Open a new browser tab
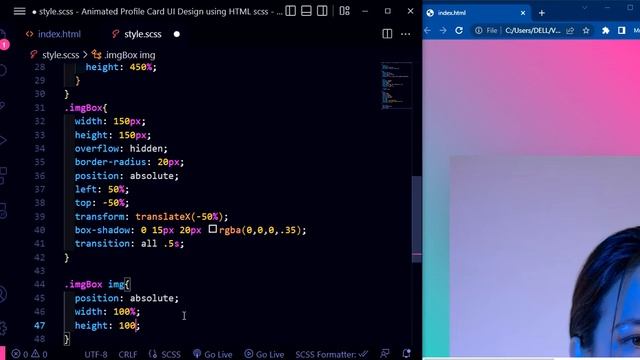Screen dimensions: 640x360 [x=542, y=13]
